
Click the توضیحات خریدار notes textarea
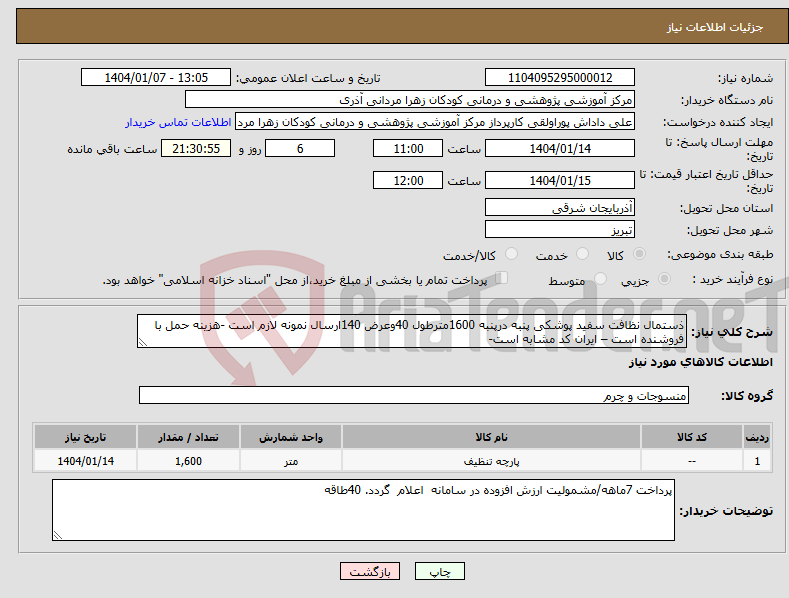pyautogui.click(x=363, y=510)
